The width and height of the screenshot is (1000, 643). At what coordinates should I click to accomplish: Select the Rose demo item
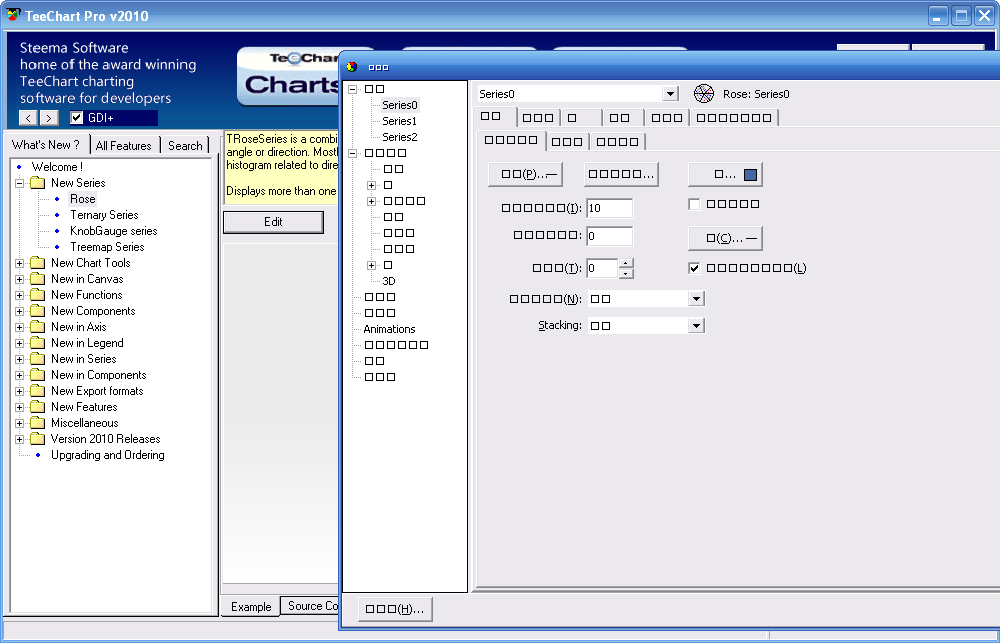82,199
